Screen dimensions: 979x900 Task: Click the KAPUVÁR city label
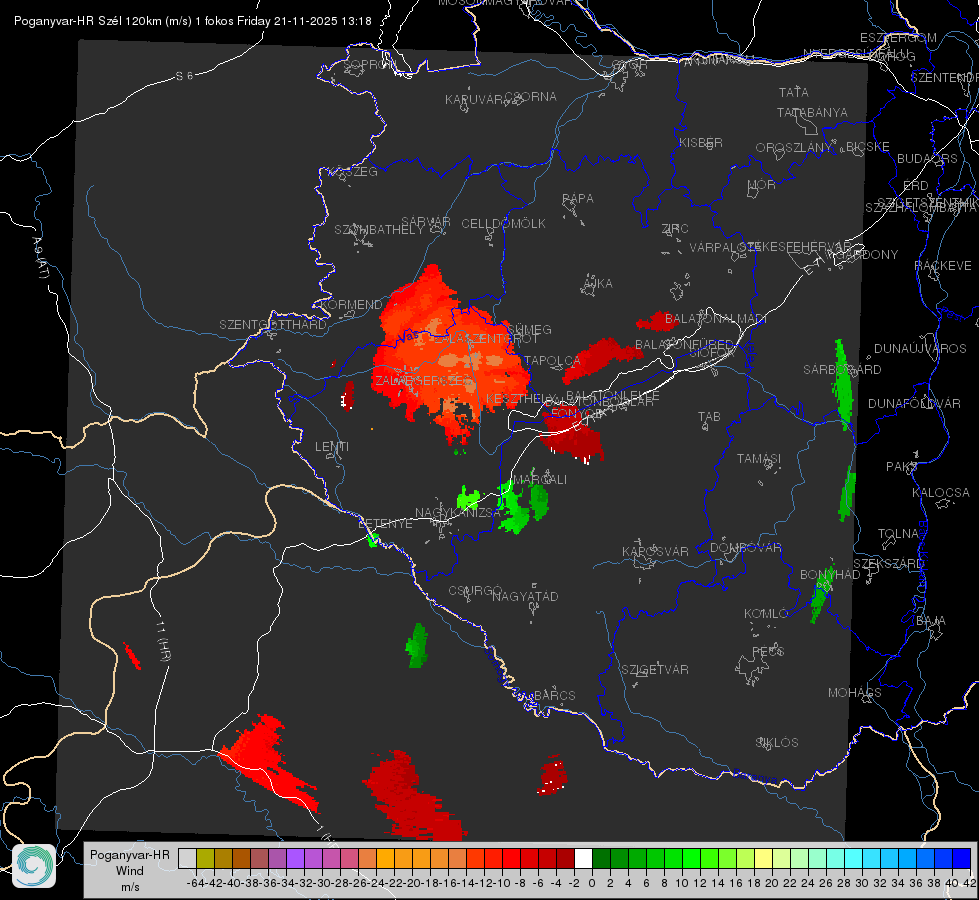coord(474,100)
